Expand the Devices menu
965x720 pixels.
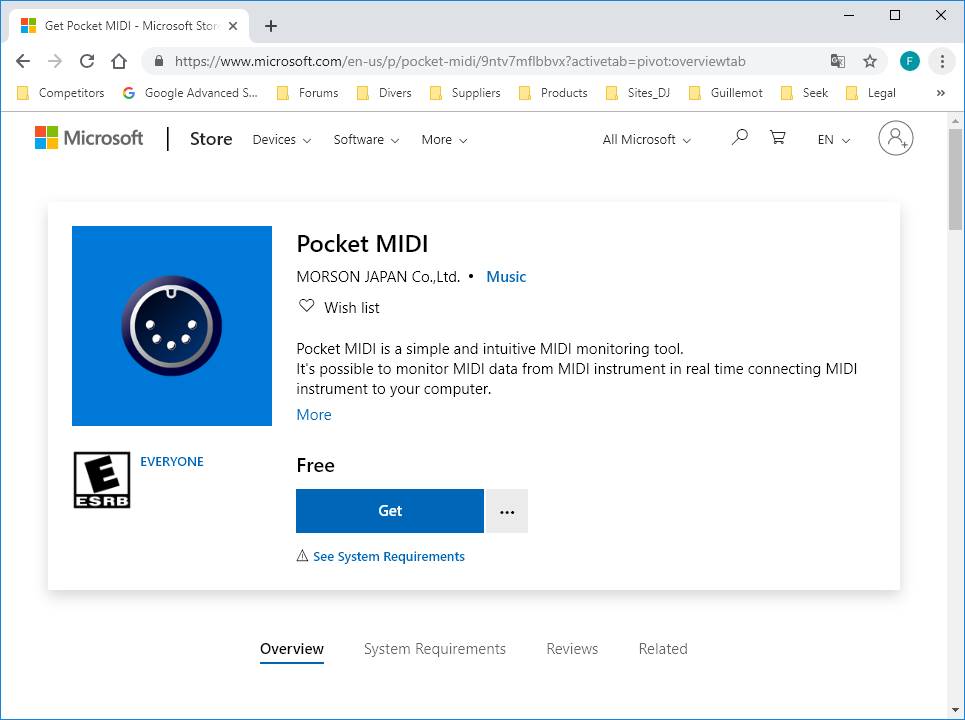pos(281,140)
